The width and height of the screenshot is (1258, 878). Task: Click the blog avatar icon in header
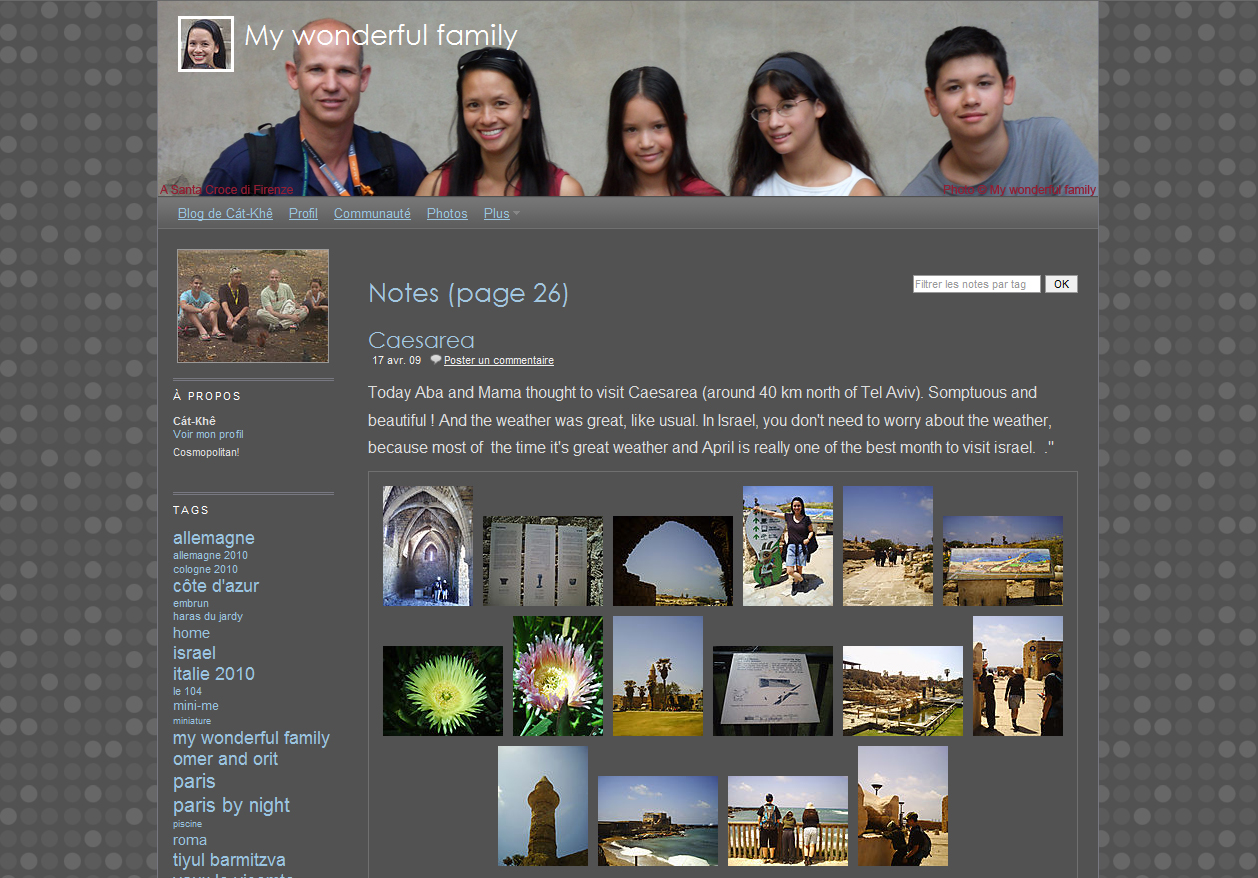click(x=206, y=44)
